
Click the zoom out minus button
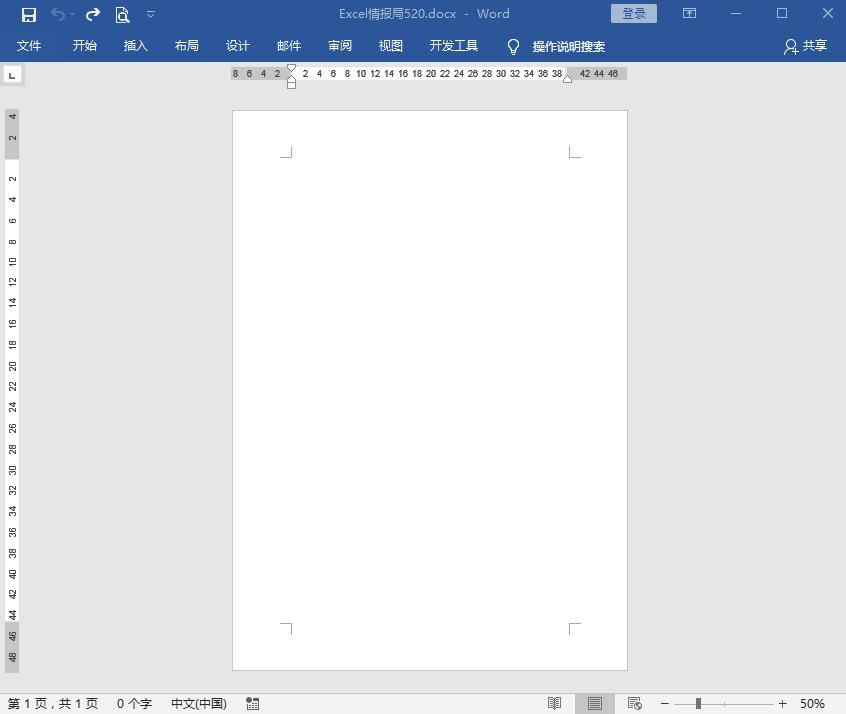[x=665, y=704]
